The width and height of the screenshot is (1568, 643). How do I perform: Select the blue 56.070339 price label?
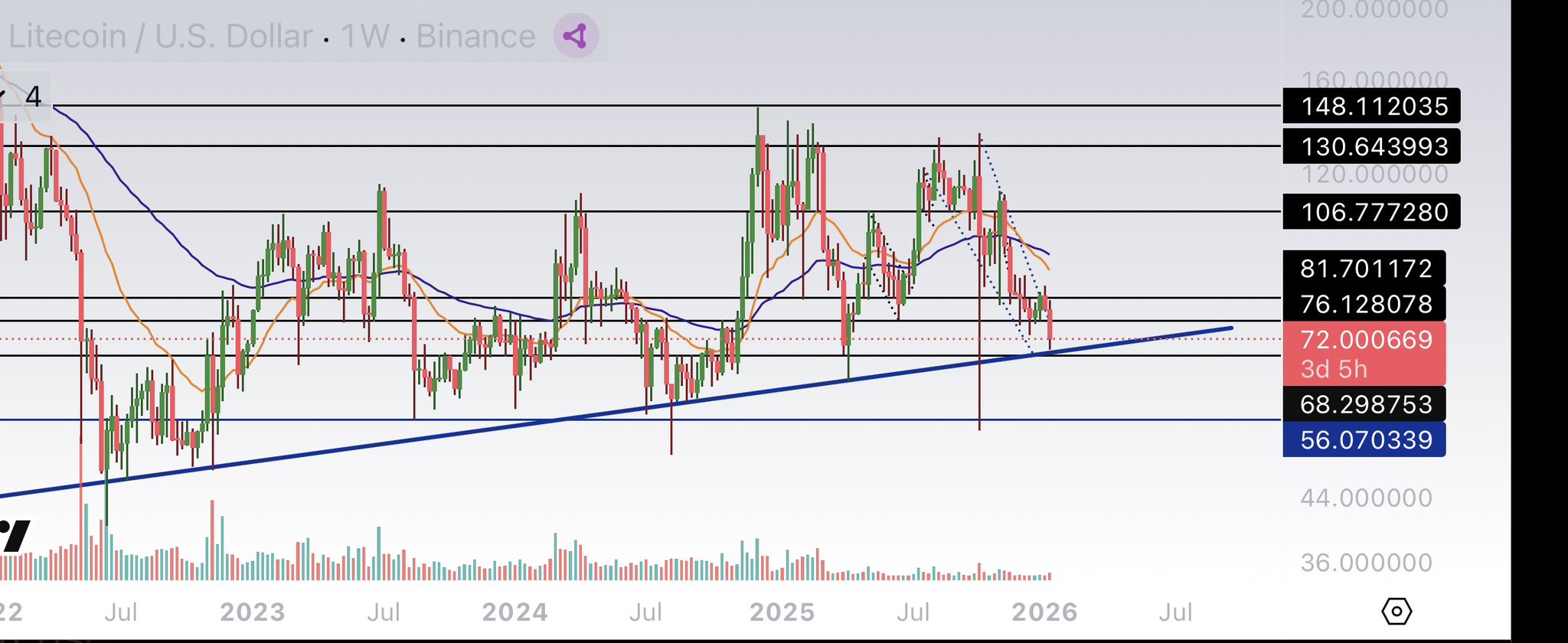coord(1364,439)
